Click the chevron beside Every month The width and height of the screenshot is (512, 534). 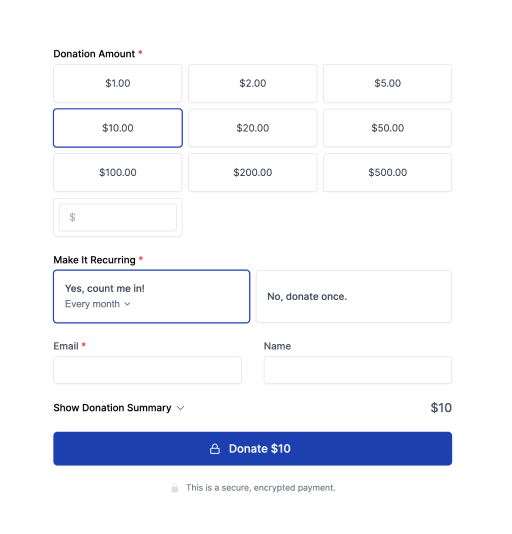pos(127,304)
